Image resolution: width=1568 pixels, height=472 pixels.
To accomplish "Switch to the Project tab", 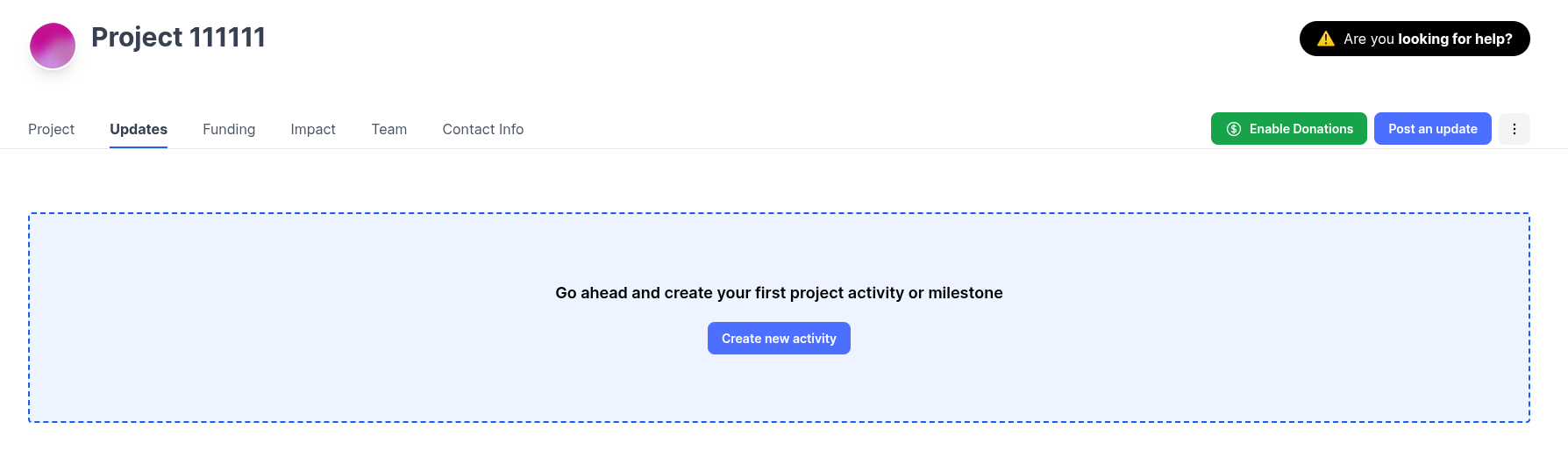I will click(51, 129).
